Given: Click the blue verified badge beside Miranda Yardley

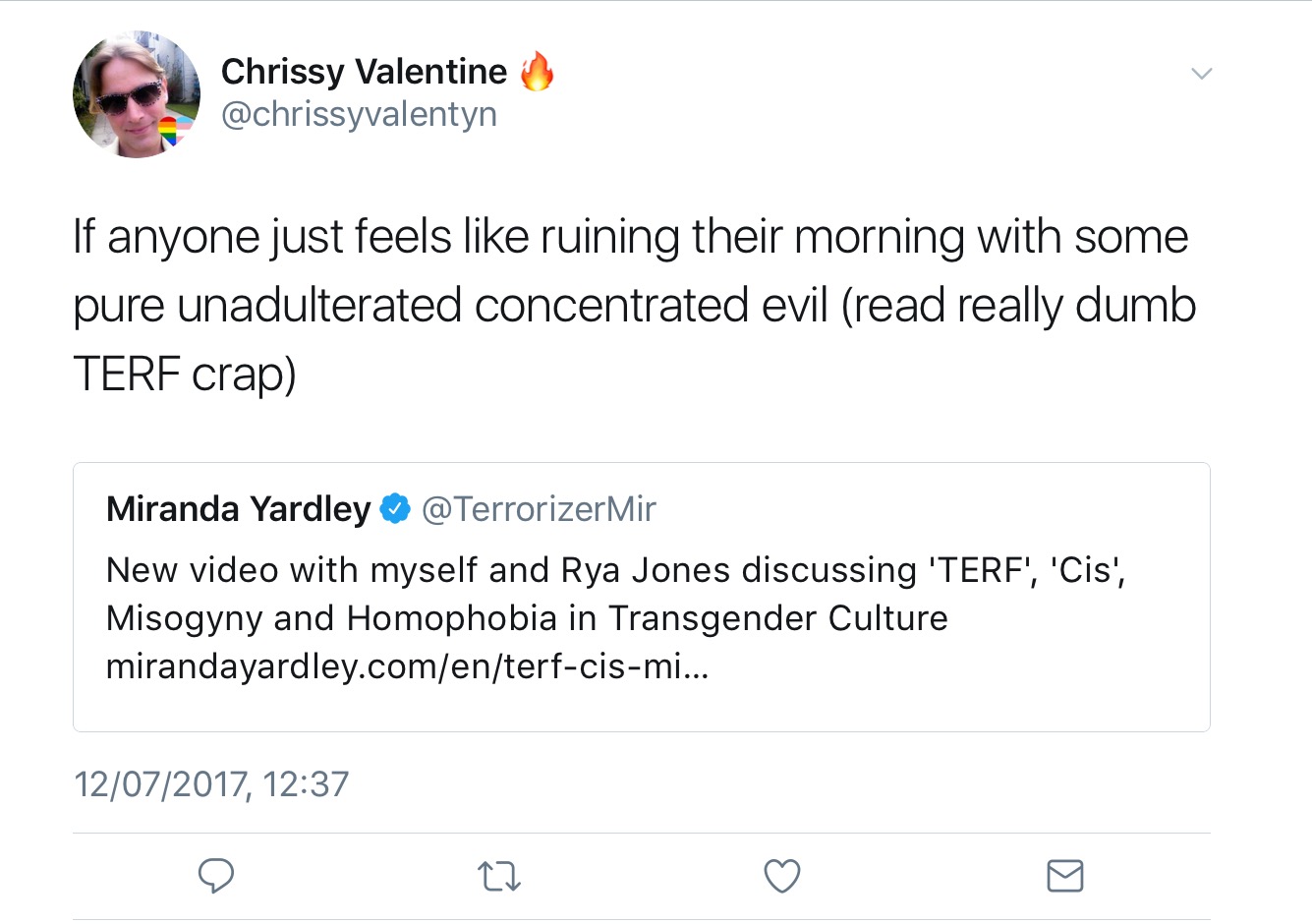Looking at the screenshot, I should [395, 509].
